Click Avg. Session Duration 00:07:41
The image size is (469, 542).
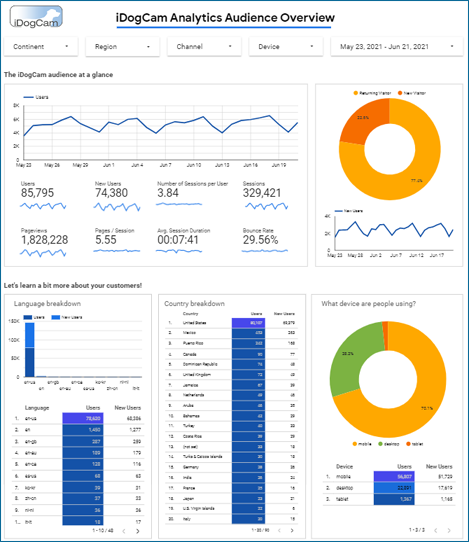pyautogui.click(x=178, y=240)
